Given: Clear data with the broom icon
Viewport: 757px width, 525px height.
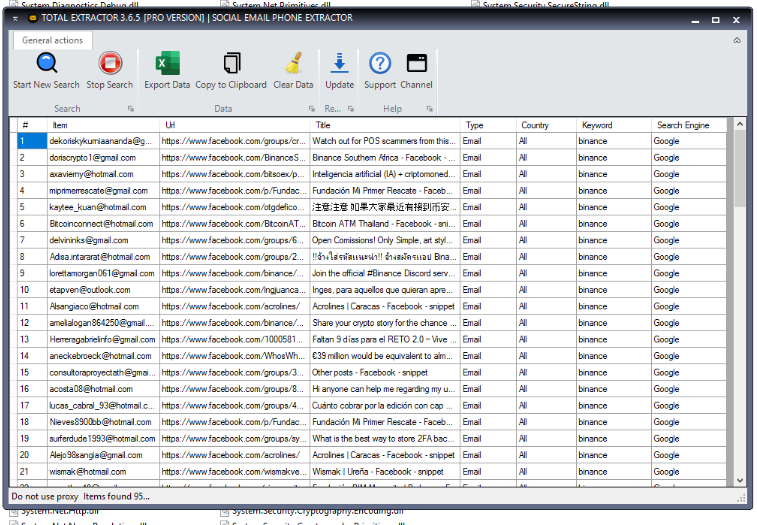Looking at the screenshot, I should coord(293,70).
